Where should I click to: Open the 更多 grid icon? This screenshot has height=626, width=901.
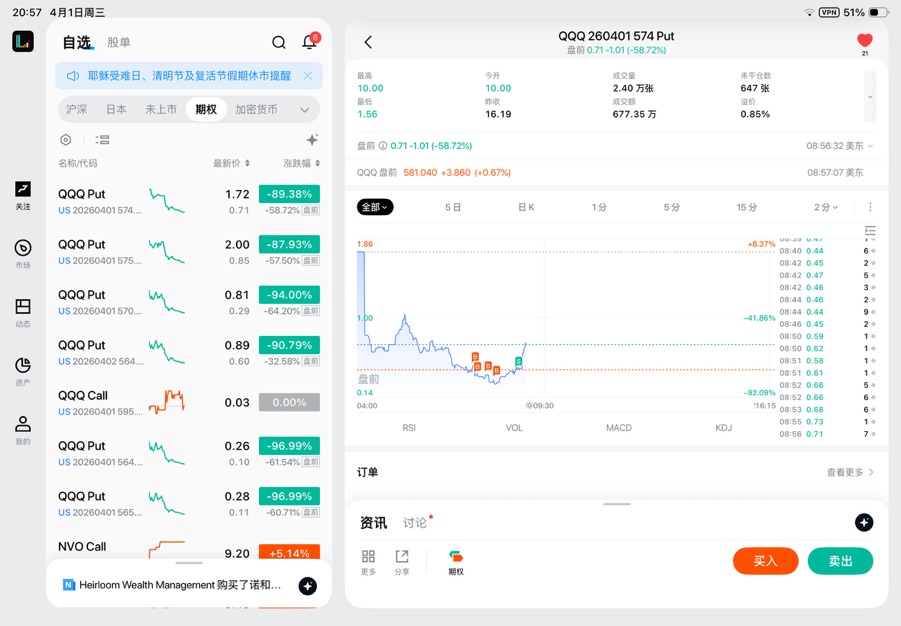(x=368, y=562)
